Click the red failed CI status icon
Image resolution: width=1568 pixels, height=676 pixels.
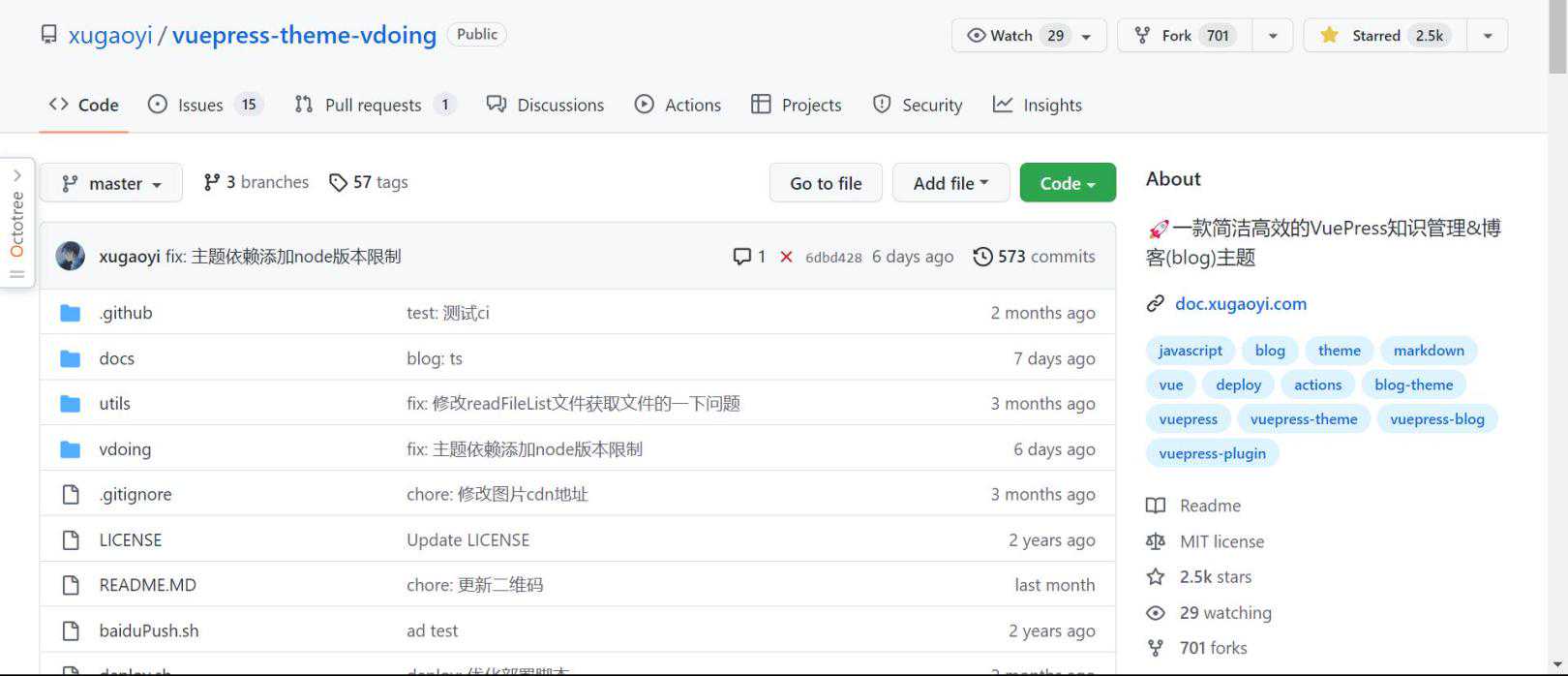(786, 257)
